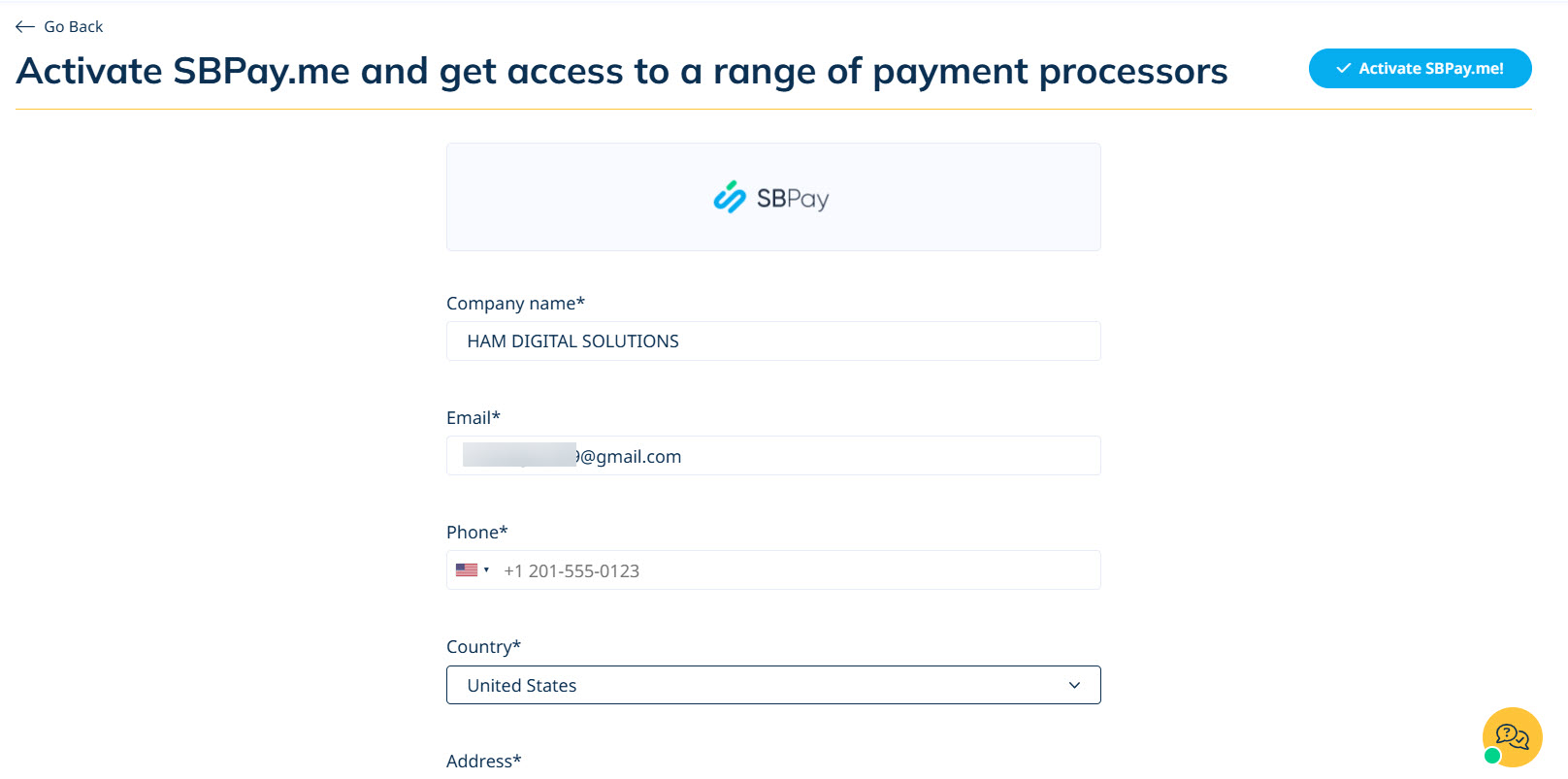Select the HAM DIGITAL SOLUTIONS text
This screenshot has height=779, width=1568.
(572, 341)
